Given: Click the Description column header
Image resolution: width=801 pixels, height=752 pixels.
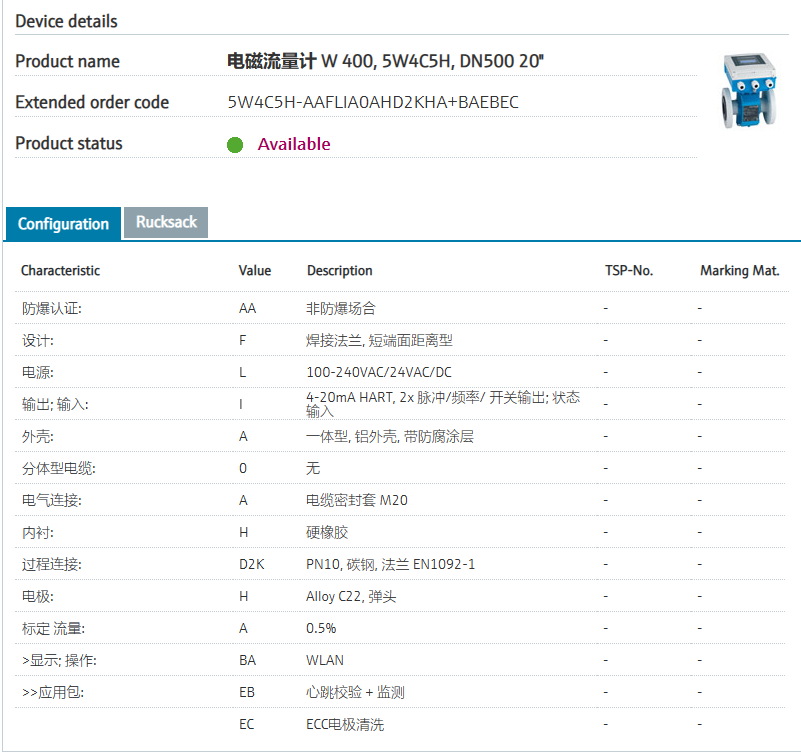Looking at the screenshot, I should coord(339,271).
